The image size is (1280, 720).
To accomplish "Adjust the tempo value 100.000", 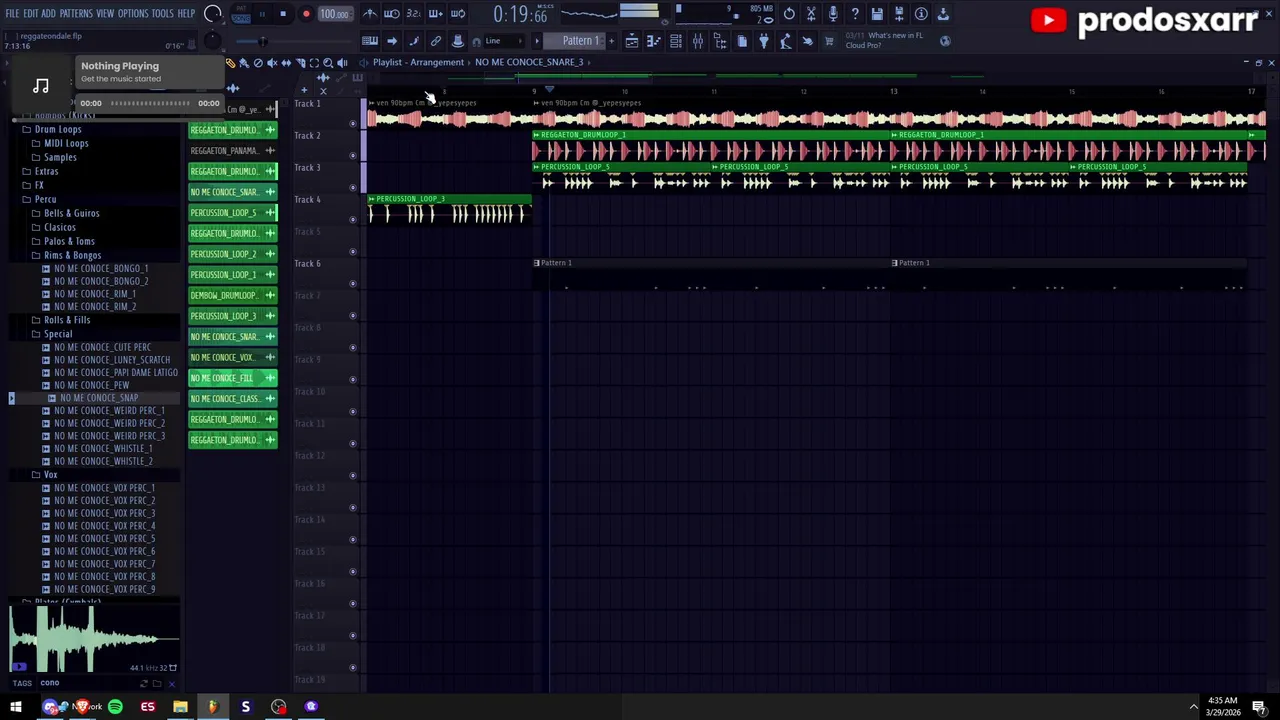I will point(336,14).
